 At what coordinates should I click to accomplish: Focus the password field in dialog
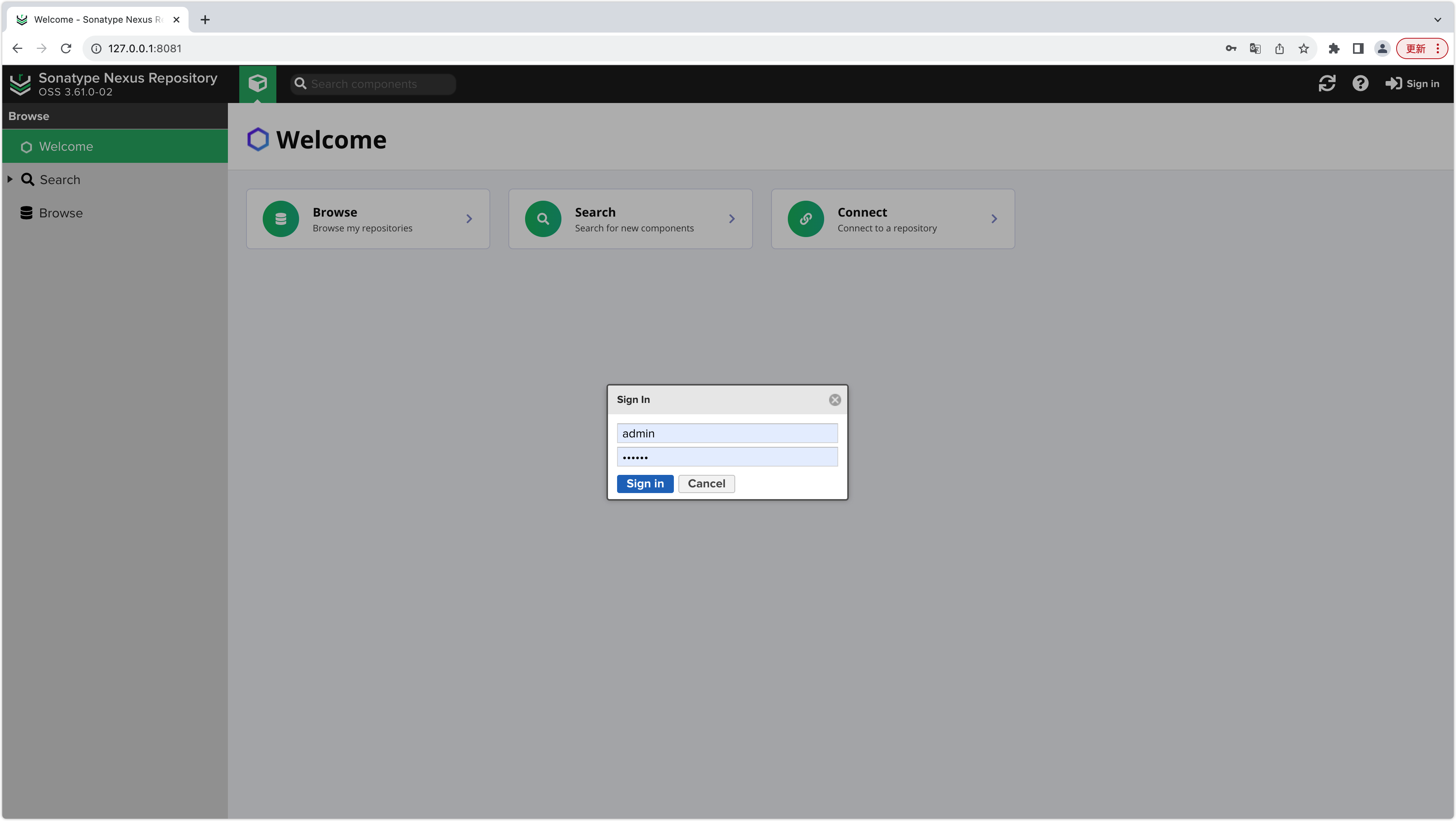727,457
